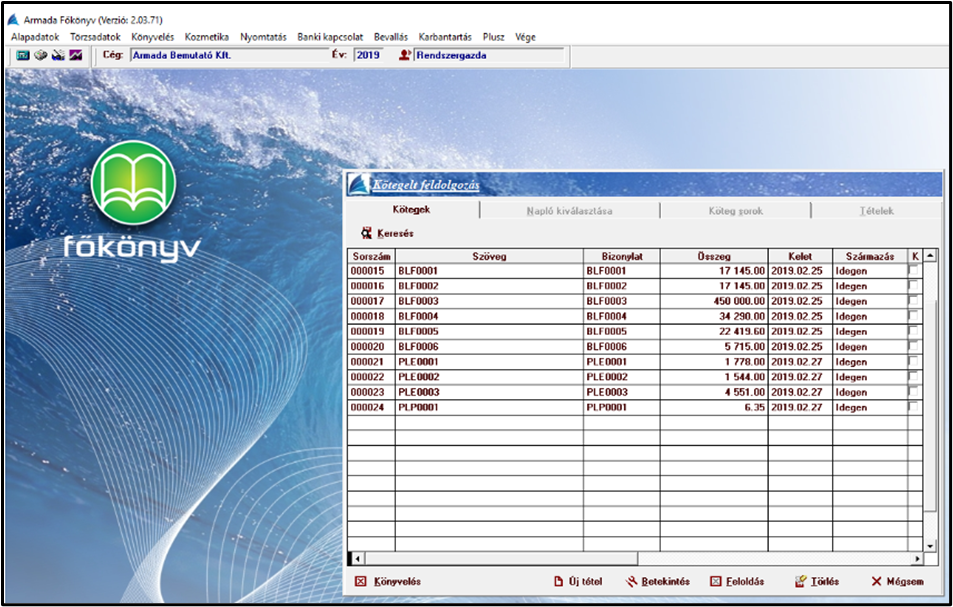Screen dimensions: 953x607
Task: Click the Keresés search button
Action: [x=387, y=233]
